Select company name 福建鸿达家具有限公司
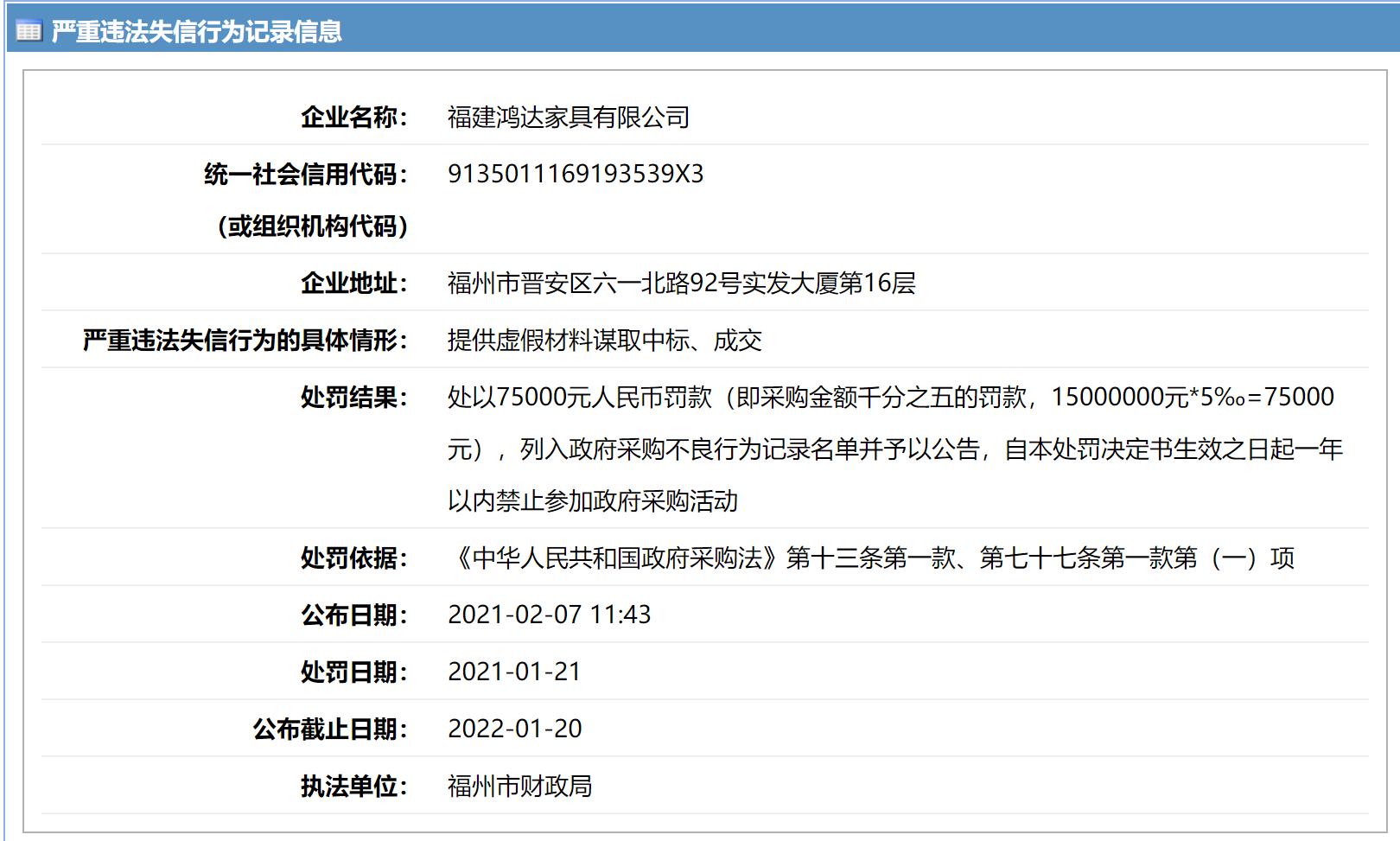Image resolution: width=1400 pixels, height=841 pixels. click(x=569, y=117)
